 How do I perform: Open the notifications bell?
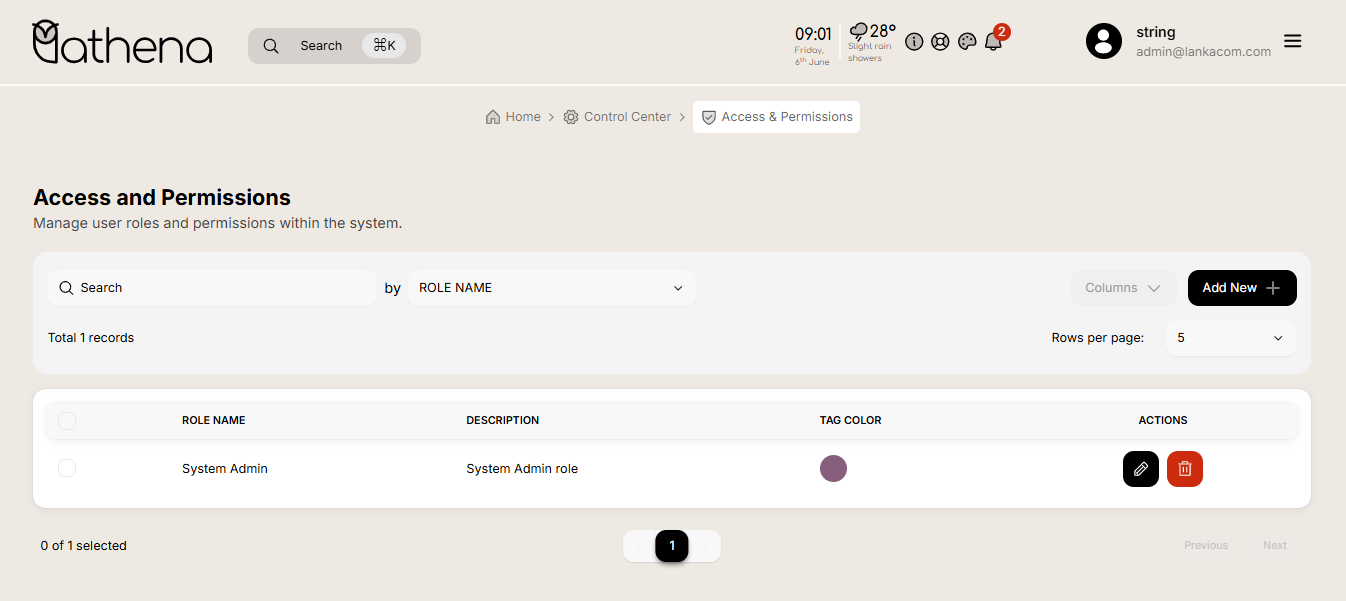click(993, 42)
